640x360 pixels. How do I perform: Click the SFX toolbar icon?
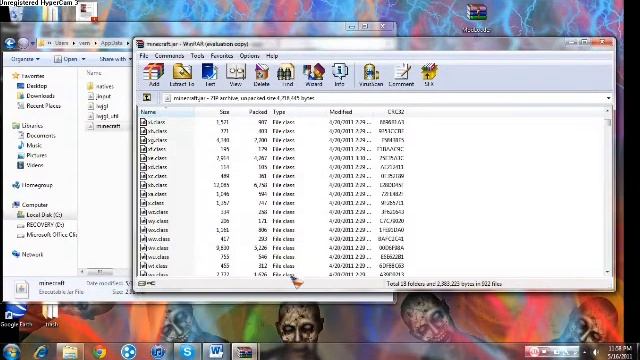(x=429, y=75)
